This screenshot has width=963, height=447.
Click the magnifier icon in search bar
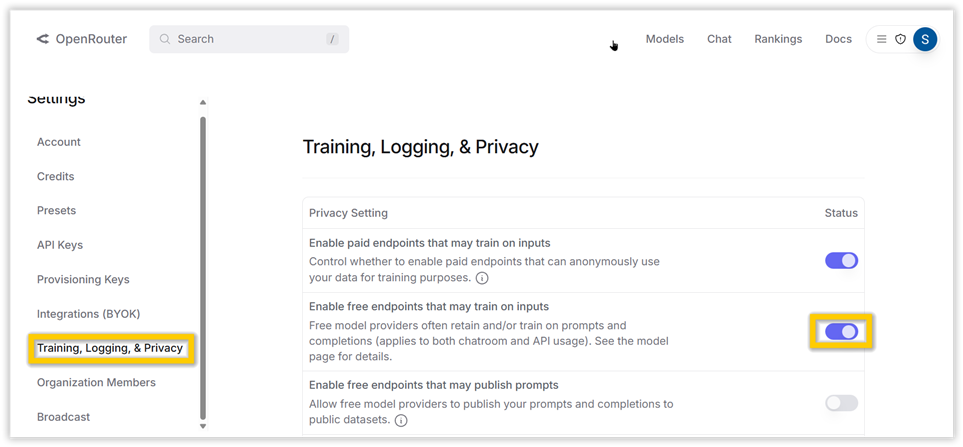165,39
